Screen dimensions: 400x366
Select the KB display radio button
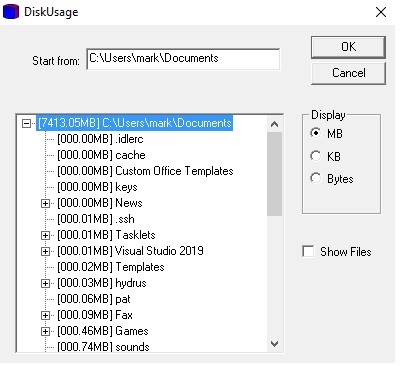coord(315,156)
